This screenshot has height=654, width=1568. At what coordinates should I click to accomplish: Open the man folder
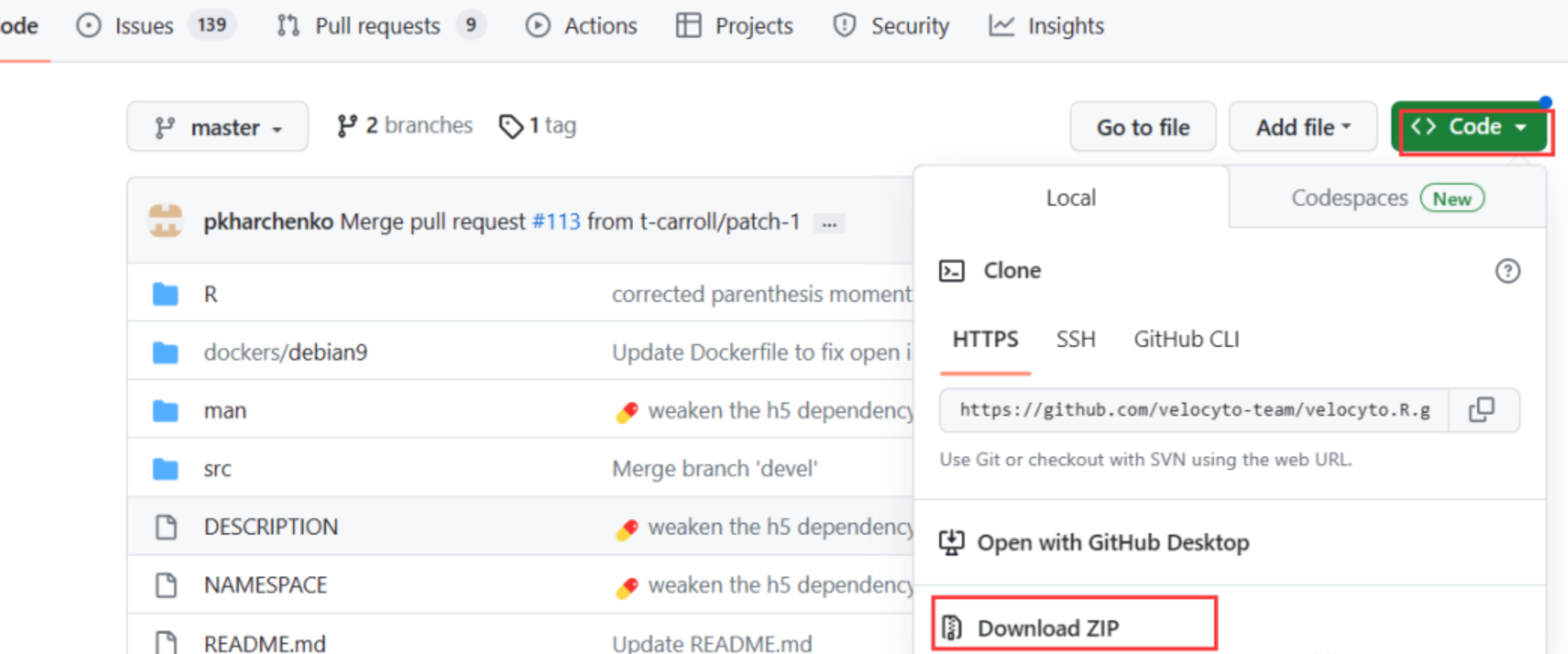click(x=225, y=411)
